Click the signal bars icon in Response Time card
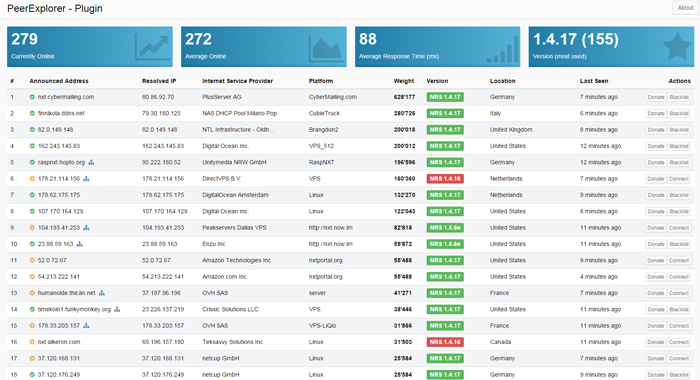700x380 pixels. [x=502, y=49]
